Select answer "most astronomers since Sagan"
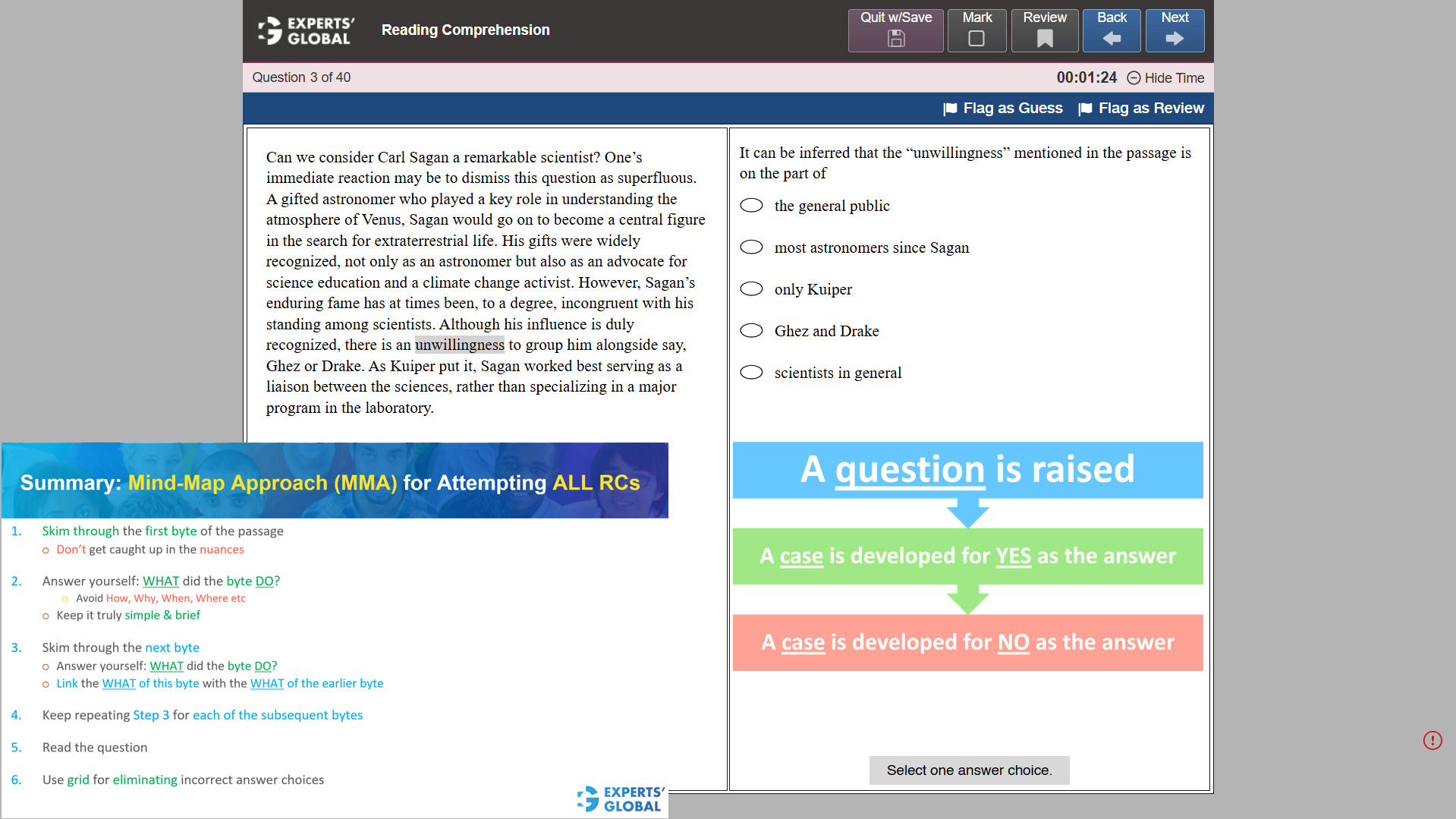This screenshot has width=1456, height=819. coord(751,247)
